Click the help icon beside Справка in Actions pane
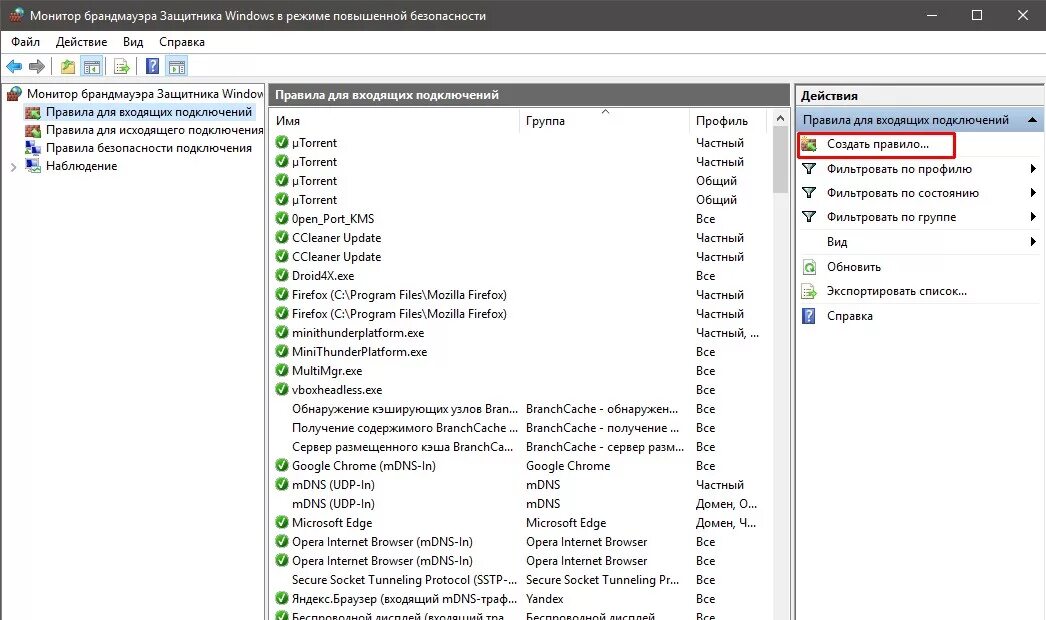 809,316
